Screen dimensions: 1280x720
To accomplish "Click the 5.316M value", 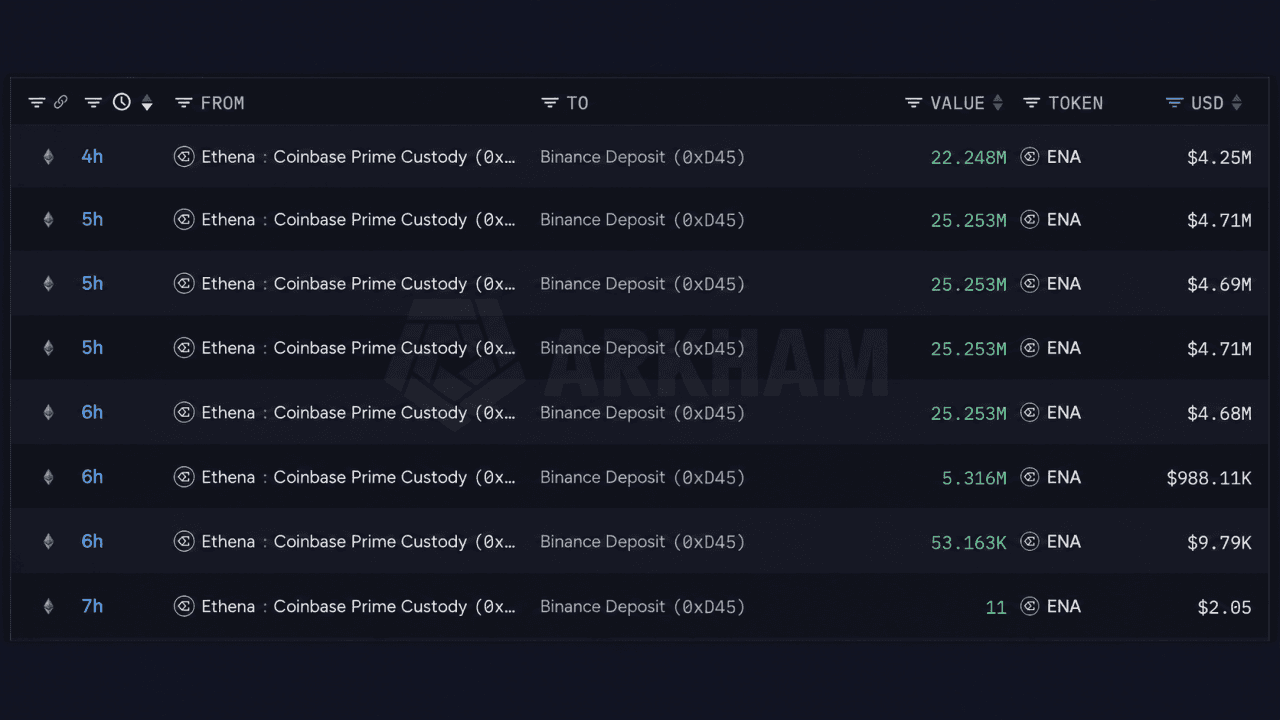I will coord(975,478).
